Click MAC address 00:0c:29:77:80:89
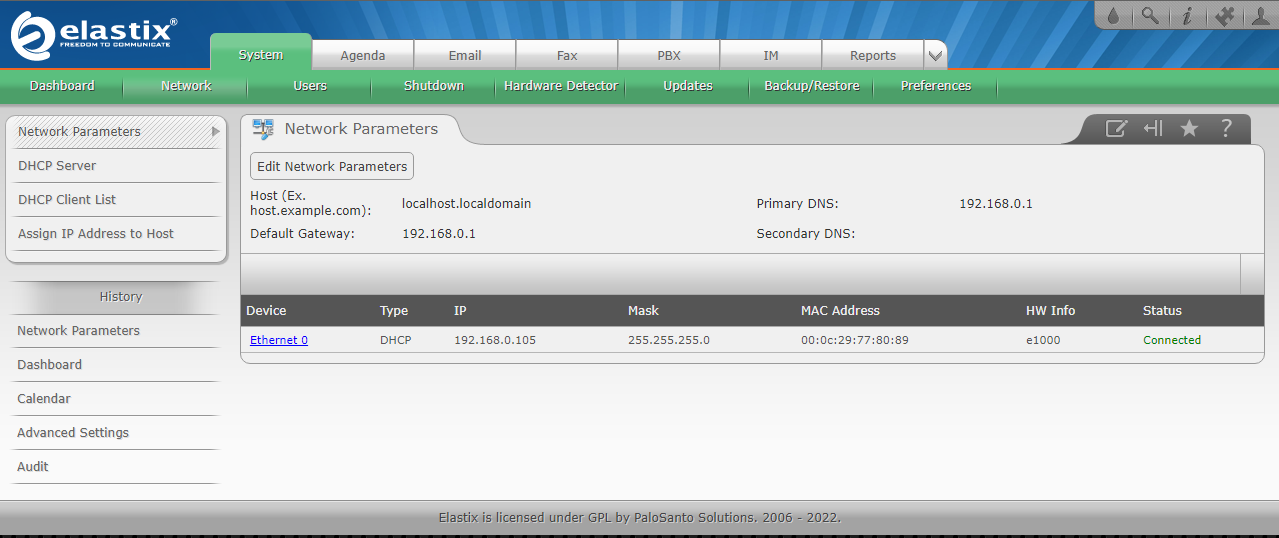The image size is (1279, 538). pos(855,340)
